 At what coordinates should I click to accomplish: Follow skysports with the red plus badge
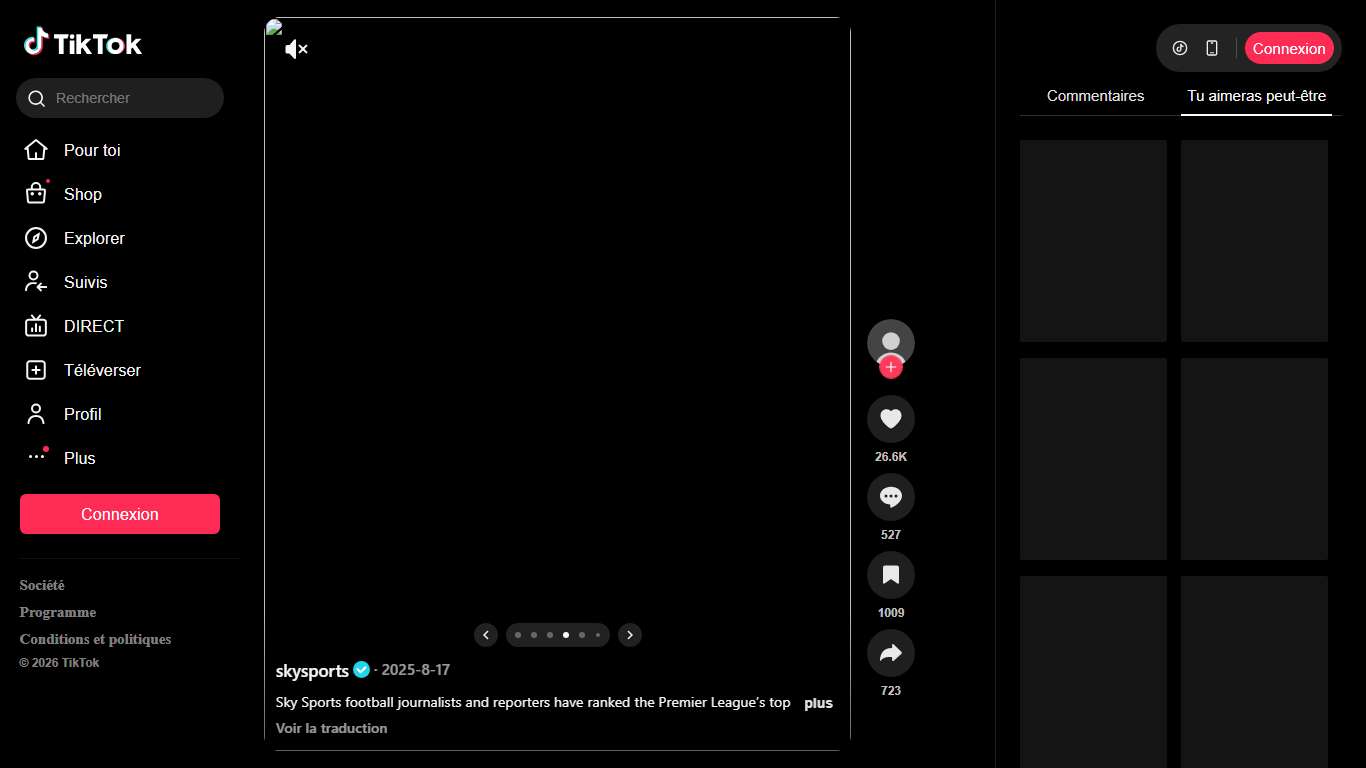click(x=890, y=367)
